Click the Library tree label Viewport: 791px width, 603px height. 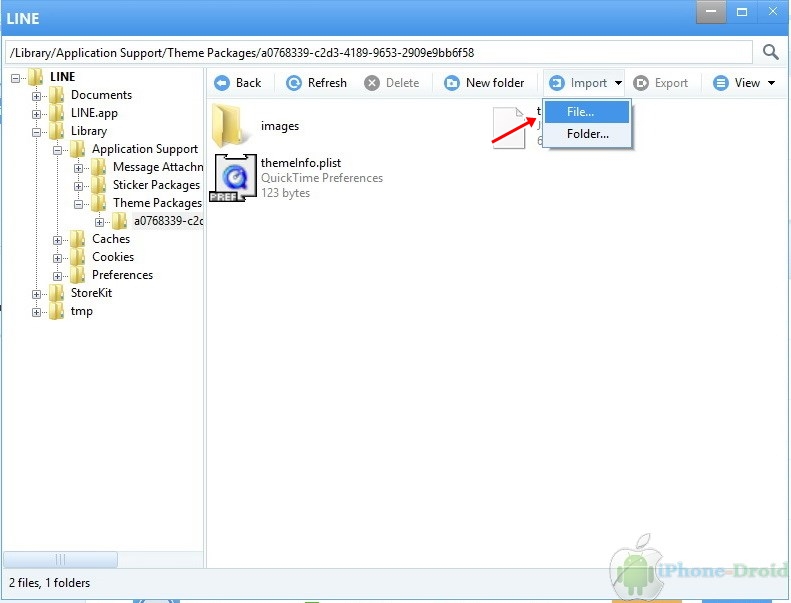coord(89,131)
